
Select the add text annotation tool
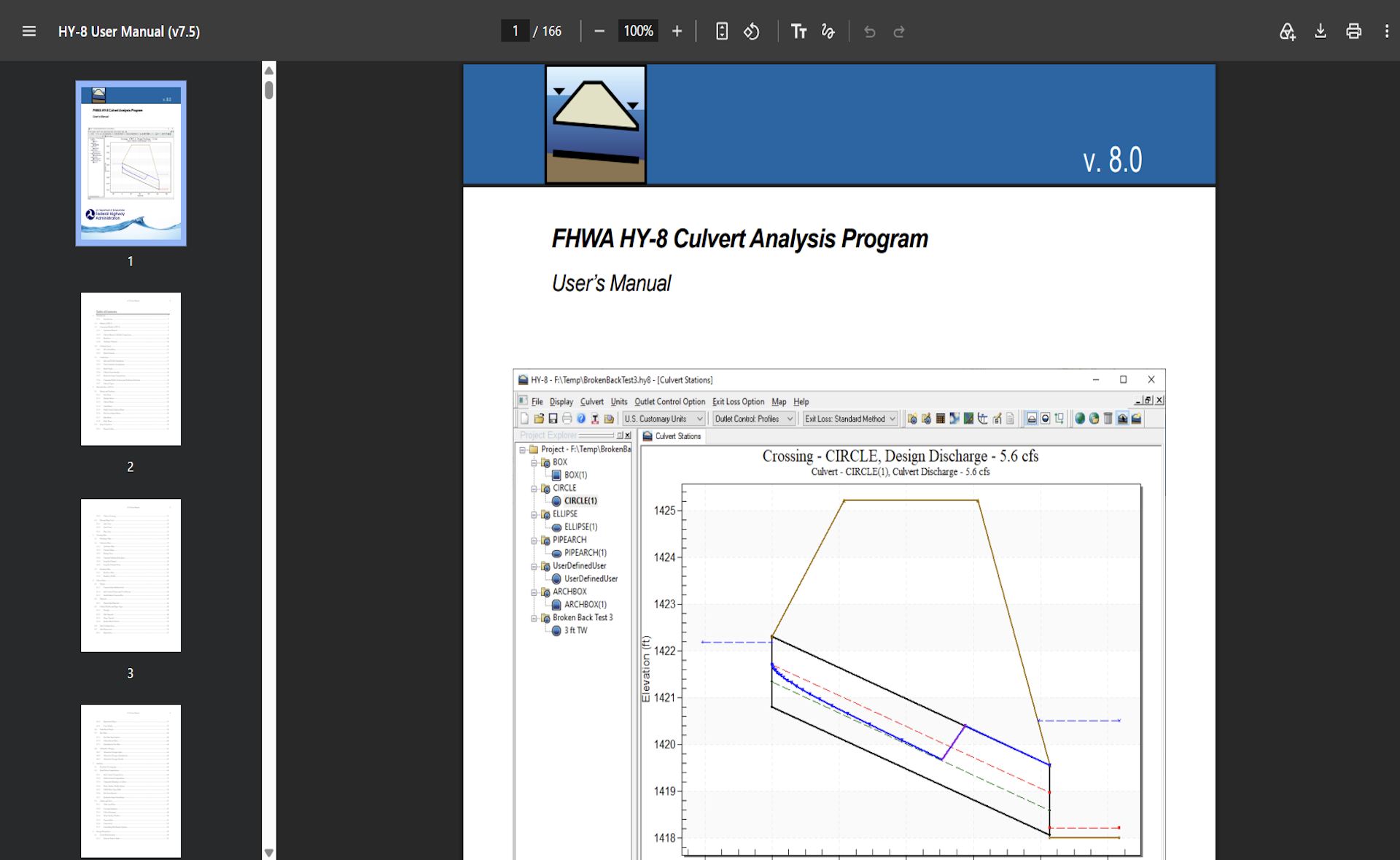point(798,31)
